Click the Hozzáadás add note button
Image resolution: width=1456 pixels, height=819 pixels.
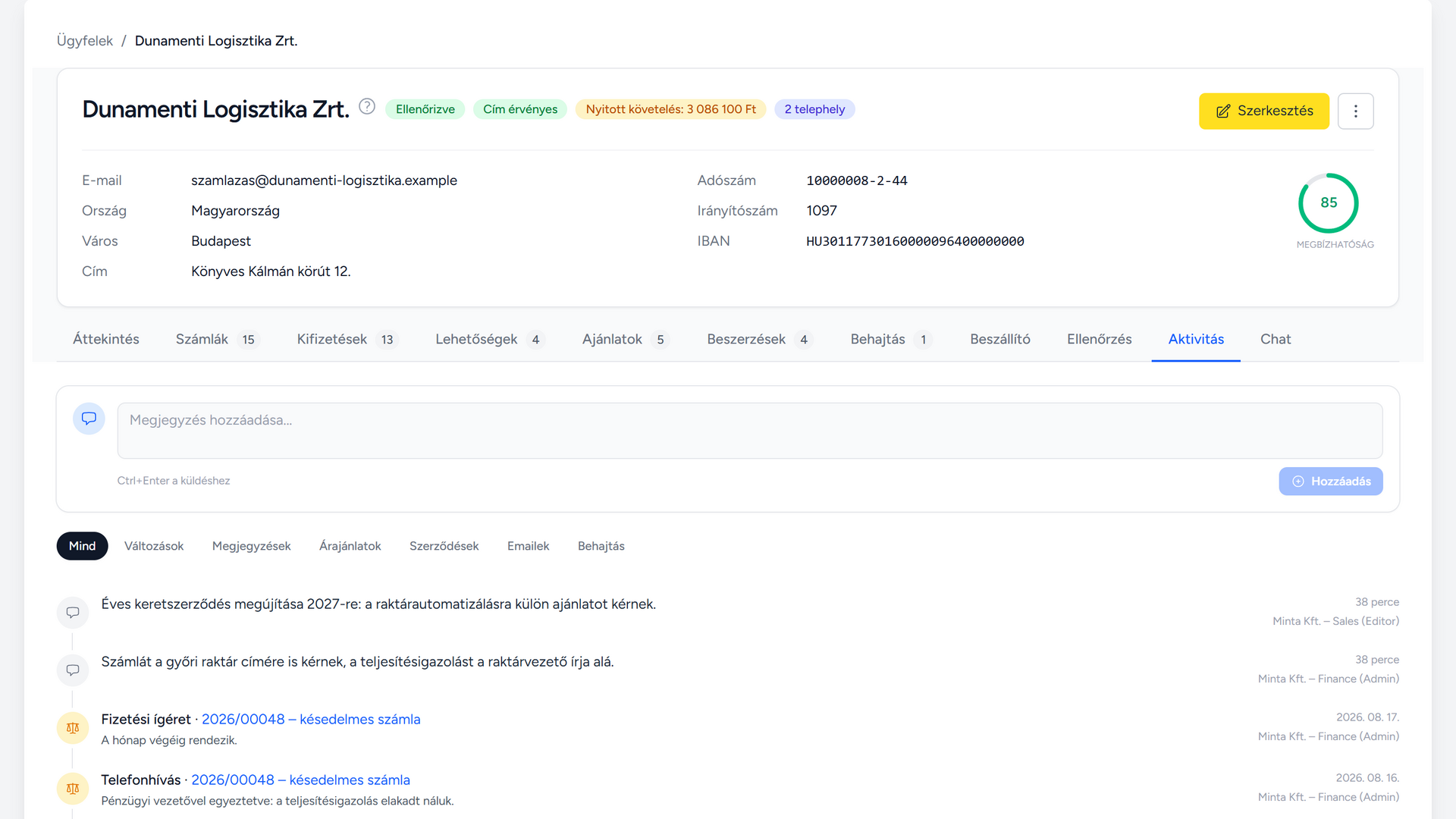[1331, 482]
